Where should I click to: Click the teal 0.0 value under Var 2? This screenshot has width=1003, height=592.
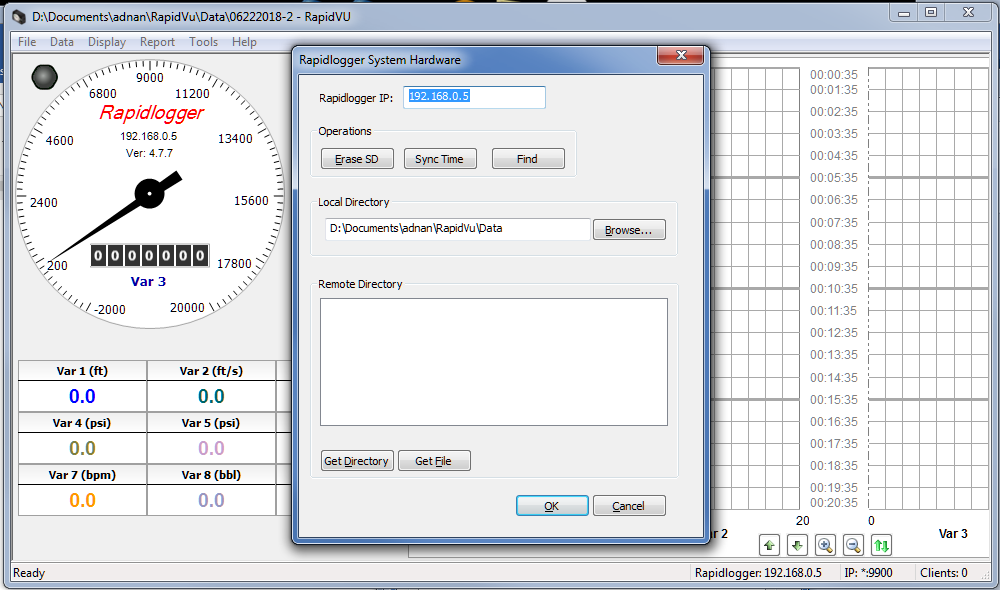coord(211,397)
